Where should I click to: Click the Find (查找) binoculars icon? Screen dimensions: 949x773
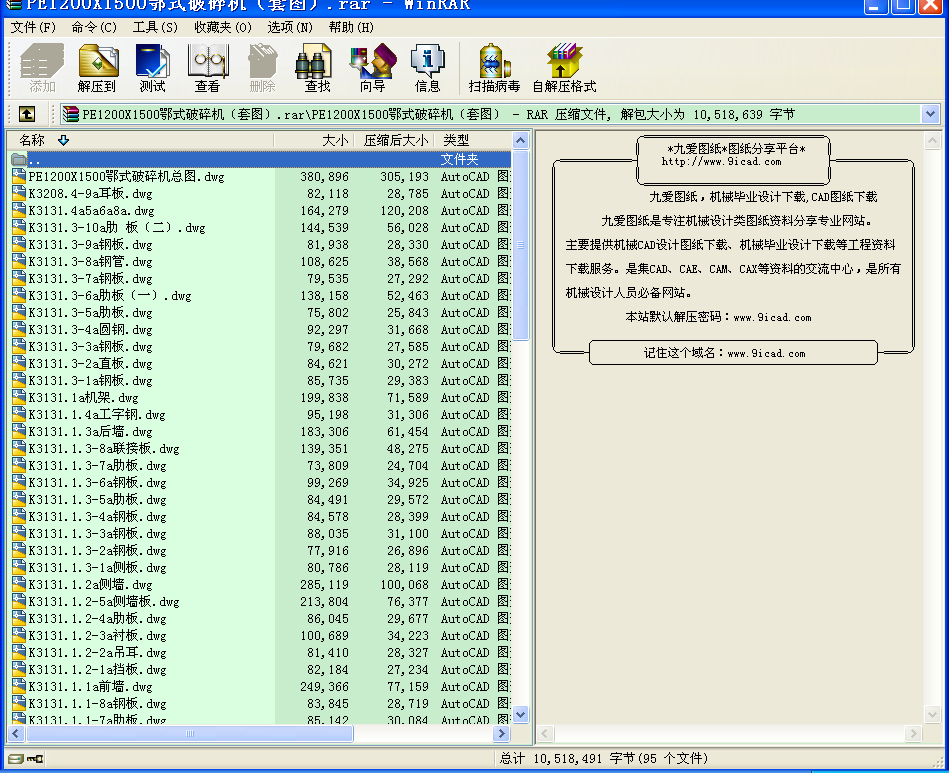point(317,69)
